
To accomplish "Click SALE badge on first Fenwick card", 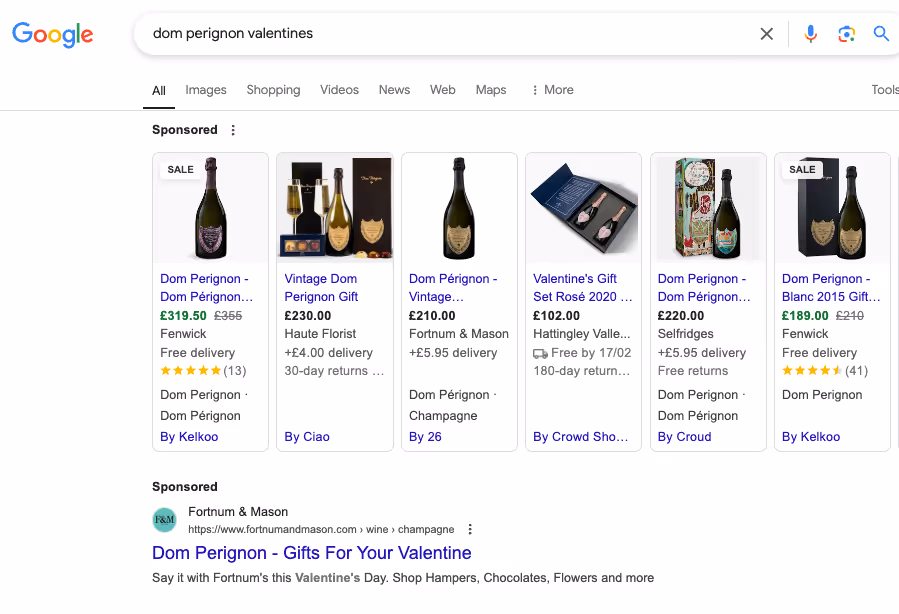I will [x=180, y=170].
